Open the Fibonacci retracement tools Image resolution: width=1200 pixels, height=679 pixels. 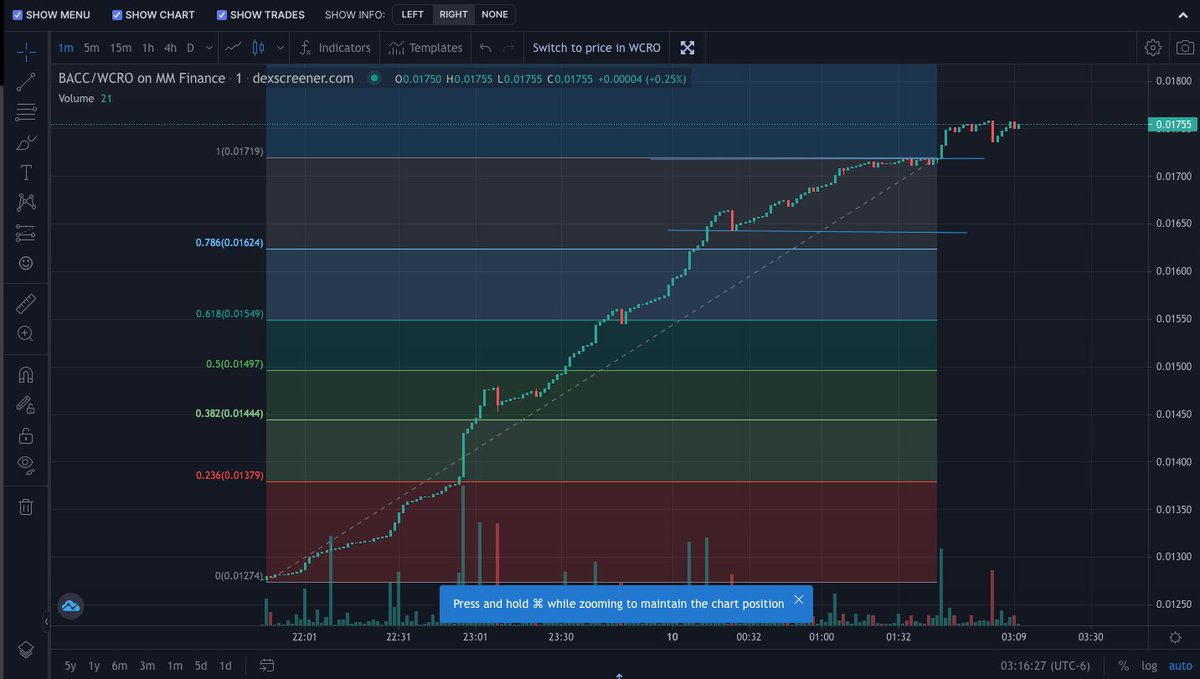26,112
